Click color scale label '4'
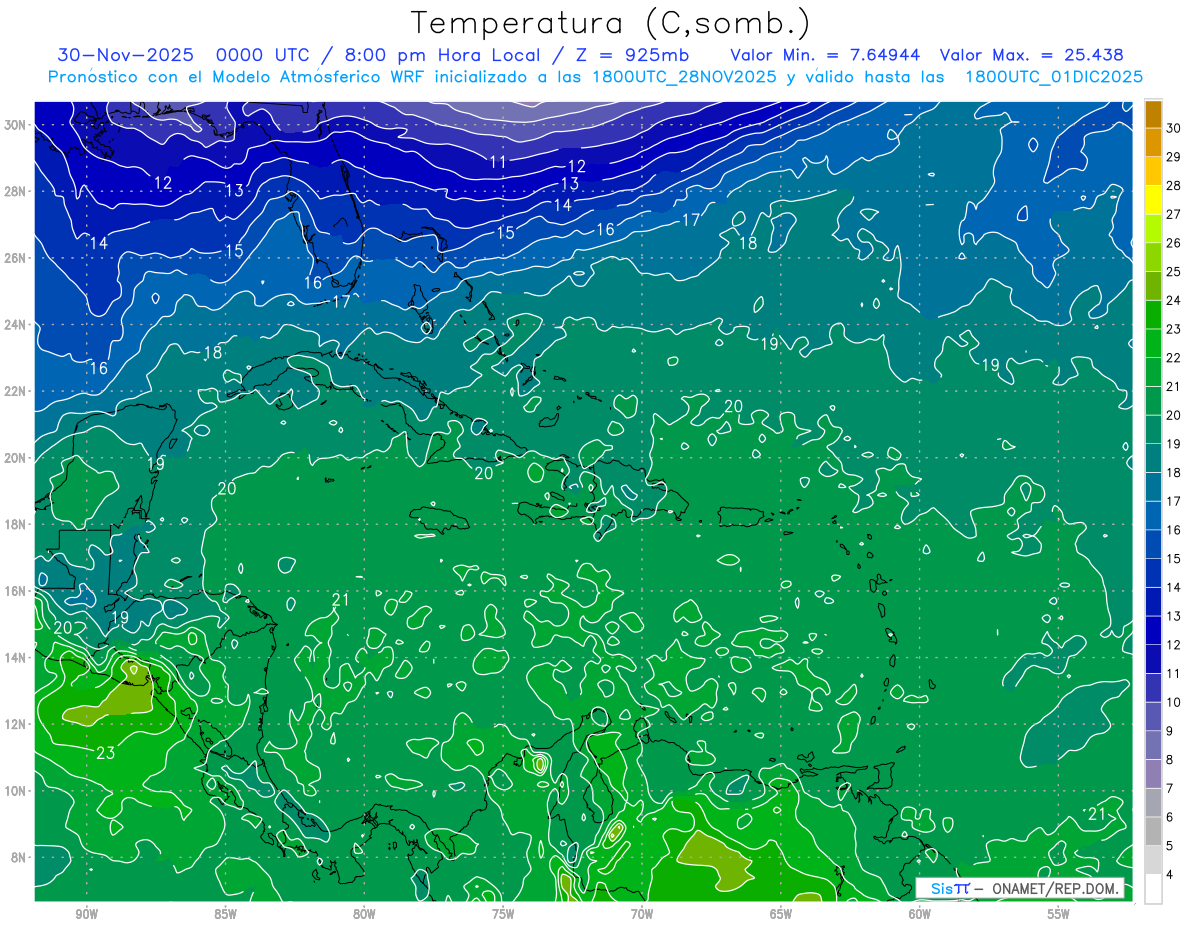The width and height of the screenshot is (1200, 927). click(x=1170, y=875)
